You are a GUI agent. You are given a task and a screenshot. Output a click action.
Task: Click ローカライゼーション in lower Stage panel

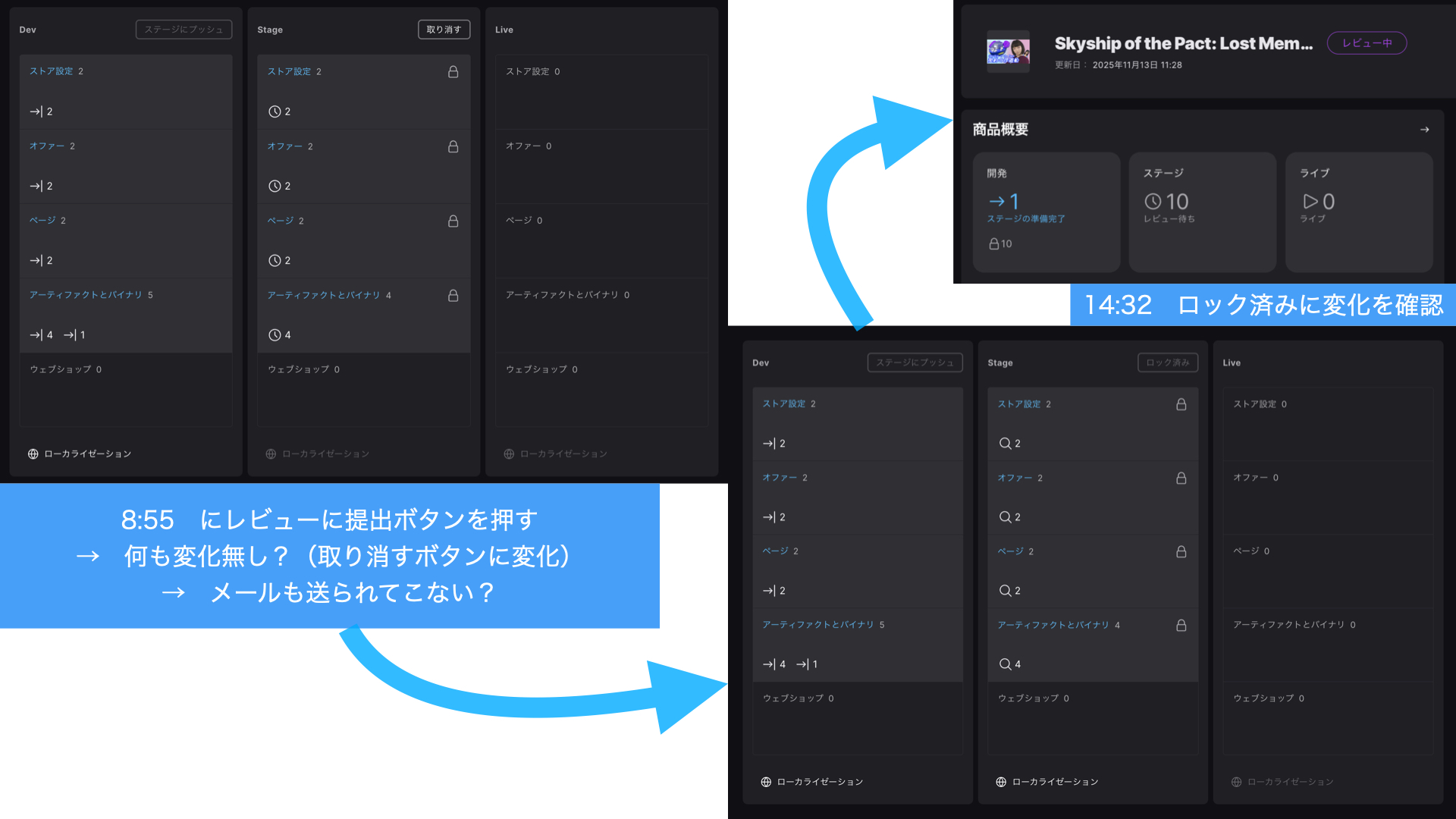(x=1055, y=782)
